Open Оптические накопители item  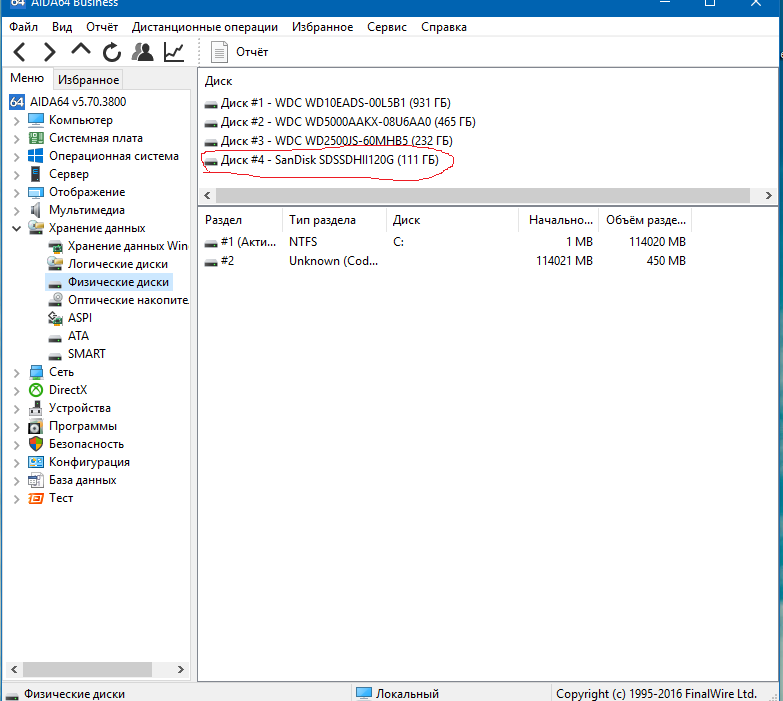(118, 300)
